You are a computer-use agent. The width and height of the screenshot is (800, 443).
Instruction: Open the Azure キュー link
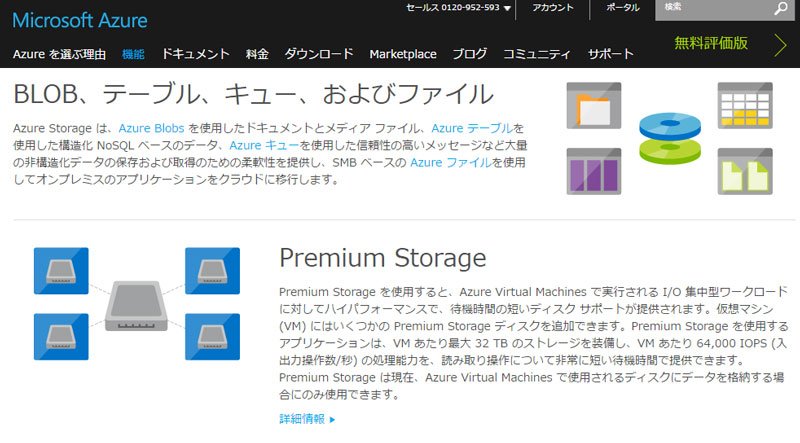coord(264,145)
